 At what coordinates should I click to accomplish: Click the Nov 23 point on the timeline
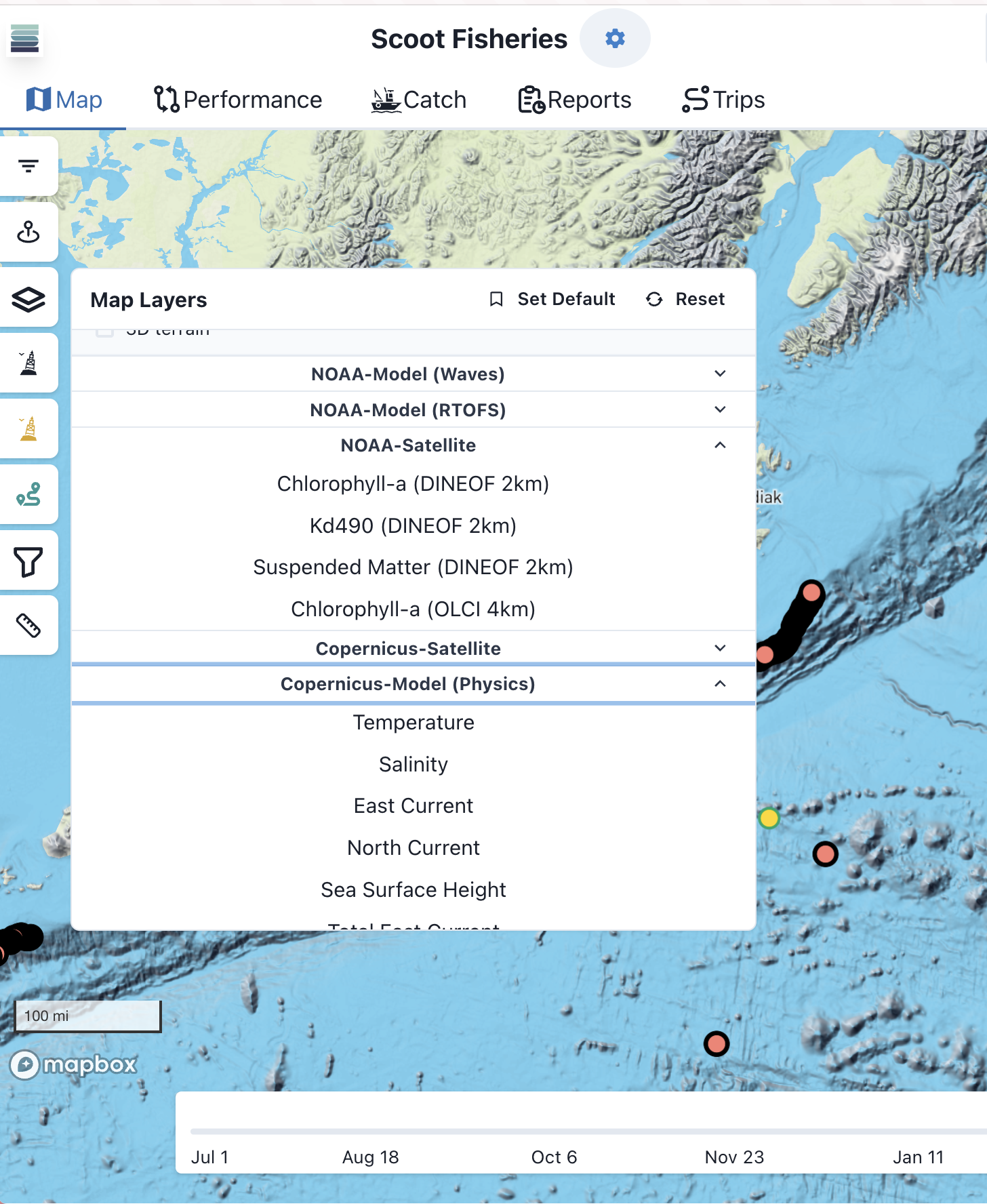click(734, 1157)
